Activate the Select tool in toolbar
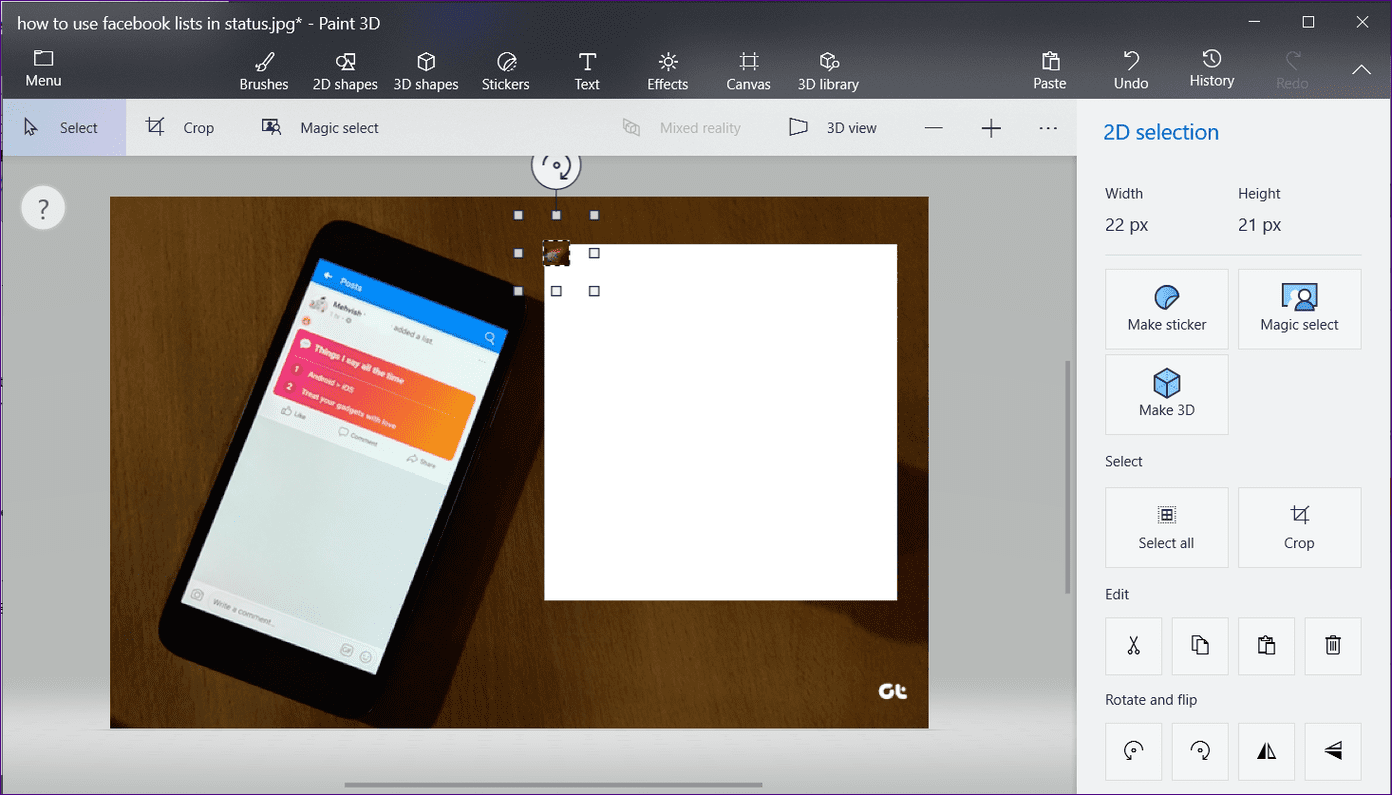 point(63,128)
